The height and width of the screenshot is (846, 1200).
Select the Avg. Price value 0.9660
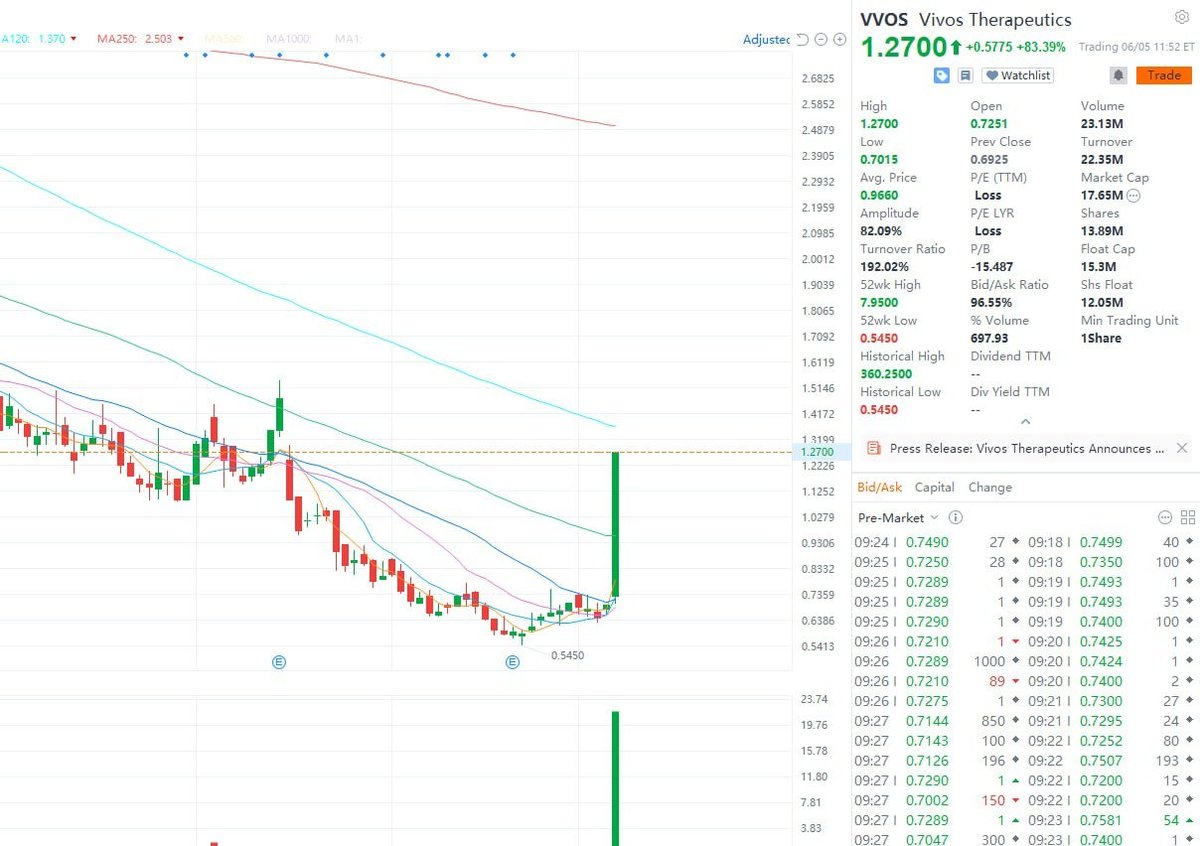pos(879,195)
